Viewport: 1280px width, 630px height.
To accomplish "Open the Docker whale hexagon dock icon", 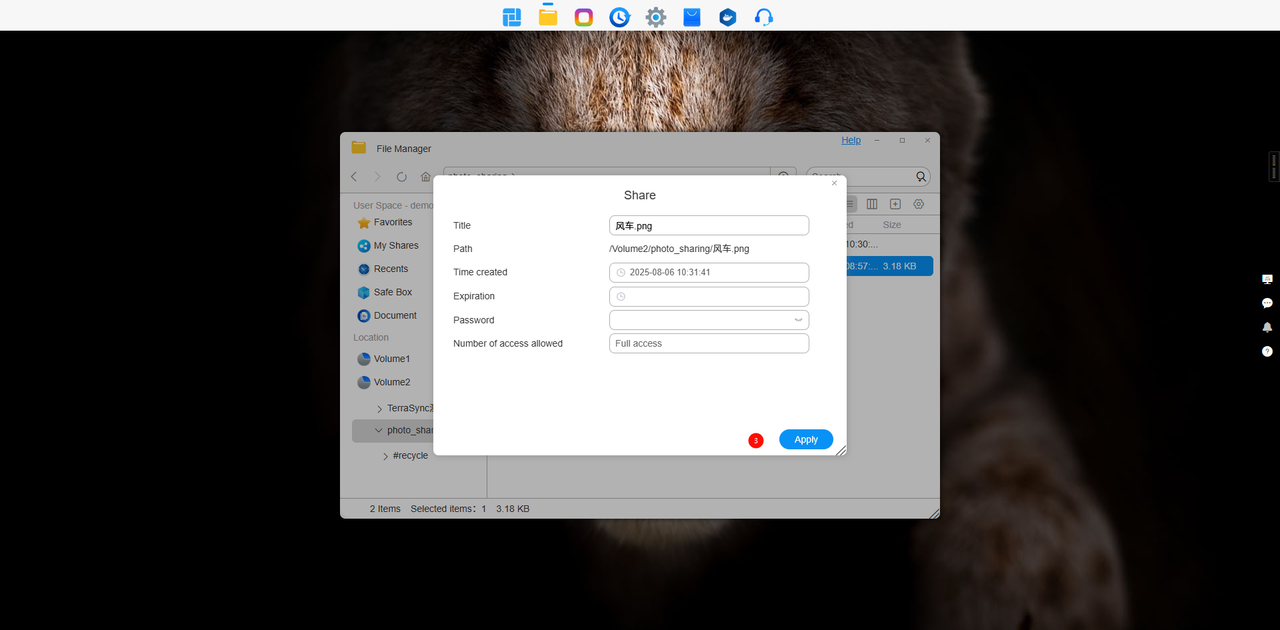I will click(x=728, y=17).
